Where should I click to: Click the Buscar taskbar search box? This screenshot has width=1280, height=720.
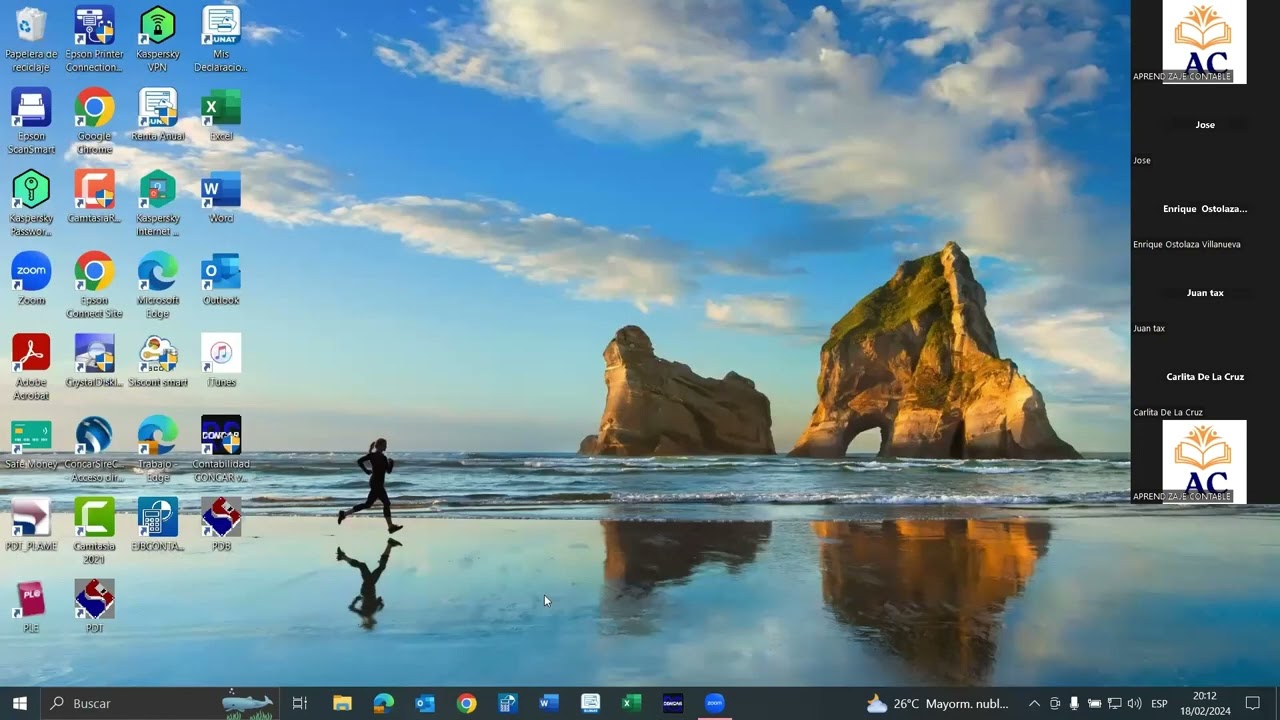tap(160, 703)
